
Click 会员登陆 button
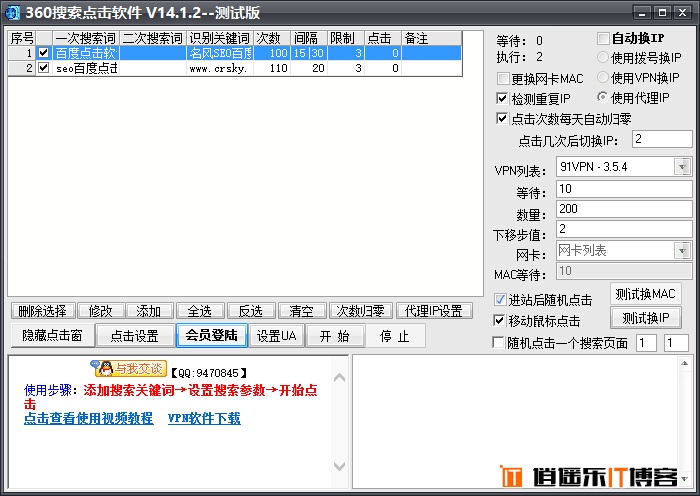tap(212, 335)
